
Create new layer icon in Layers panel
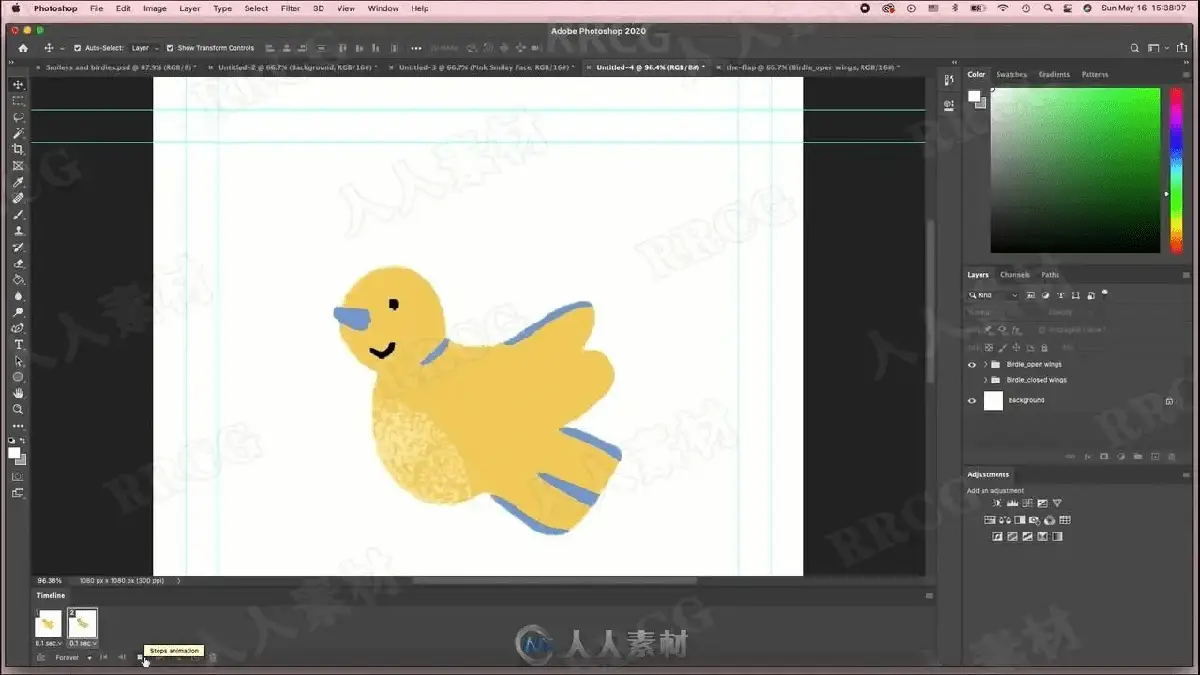[x=1155, y=456]
